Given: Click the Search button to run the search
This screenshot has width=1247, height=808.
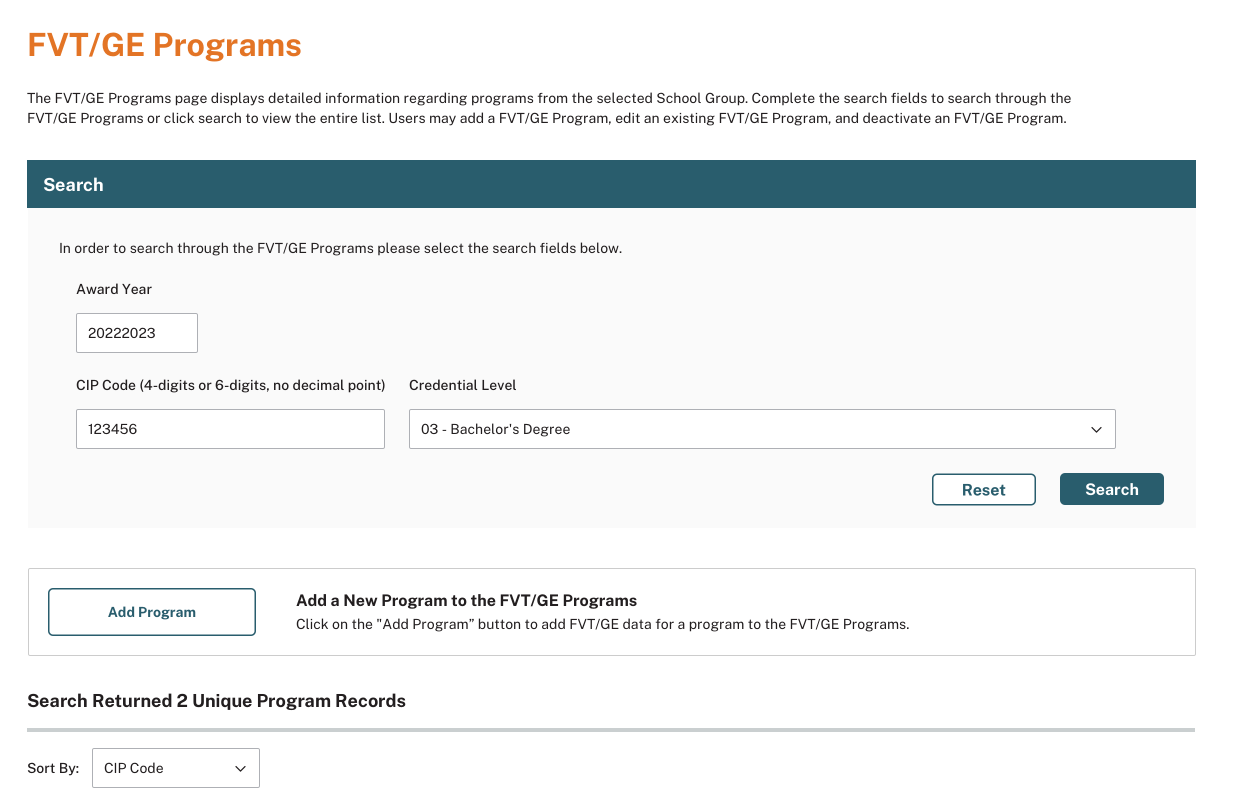Looking at the screenshot, I should [x=1111, y=489].
